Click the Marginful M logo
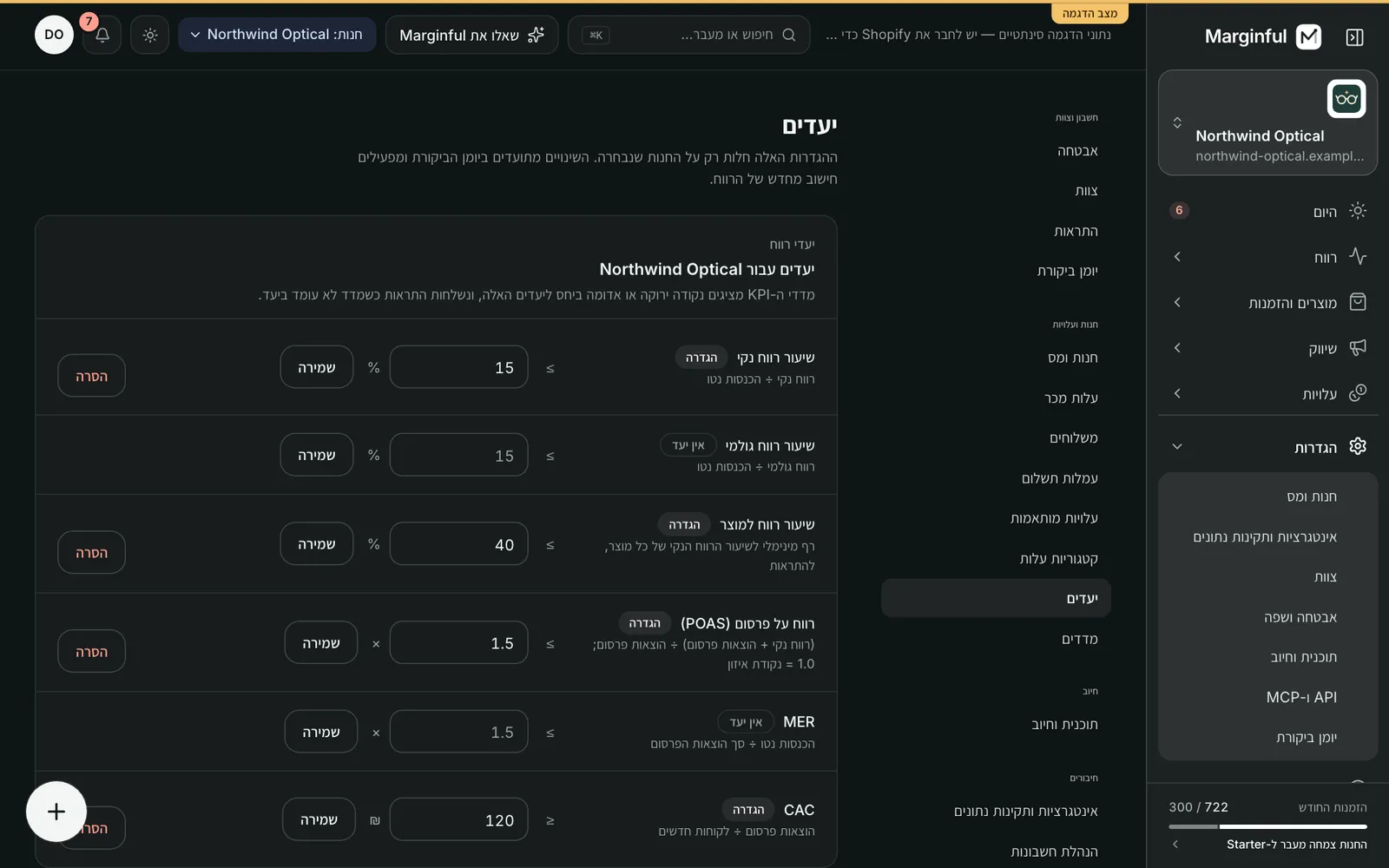The width and height of the screenshot is (1389, 868). pyautogui.click(x=1308, y=36)
